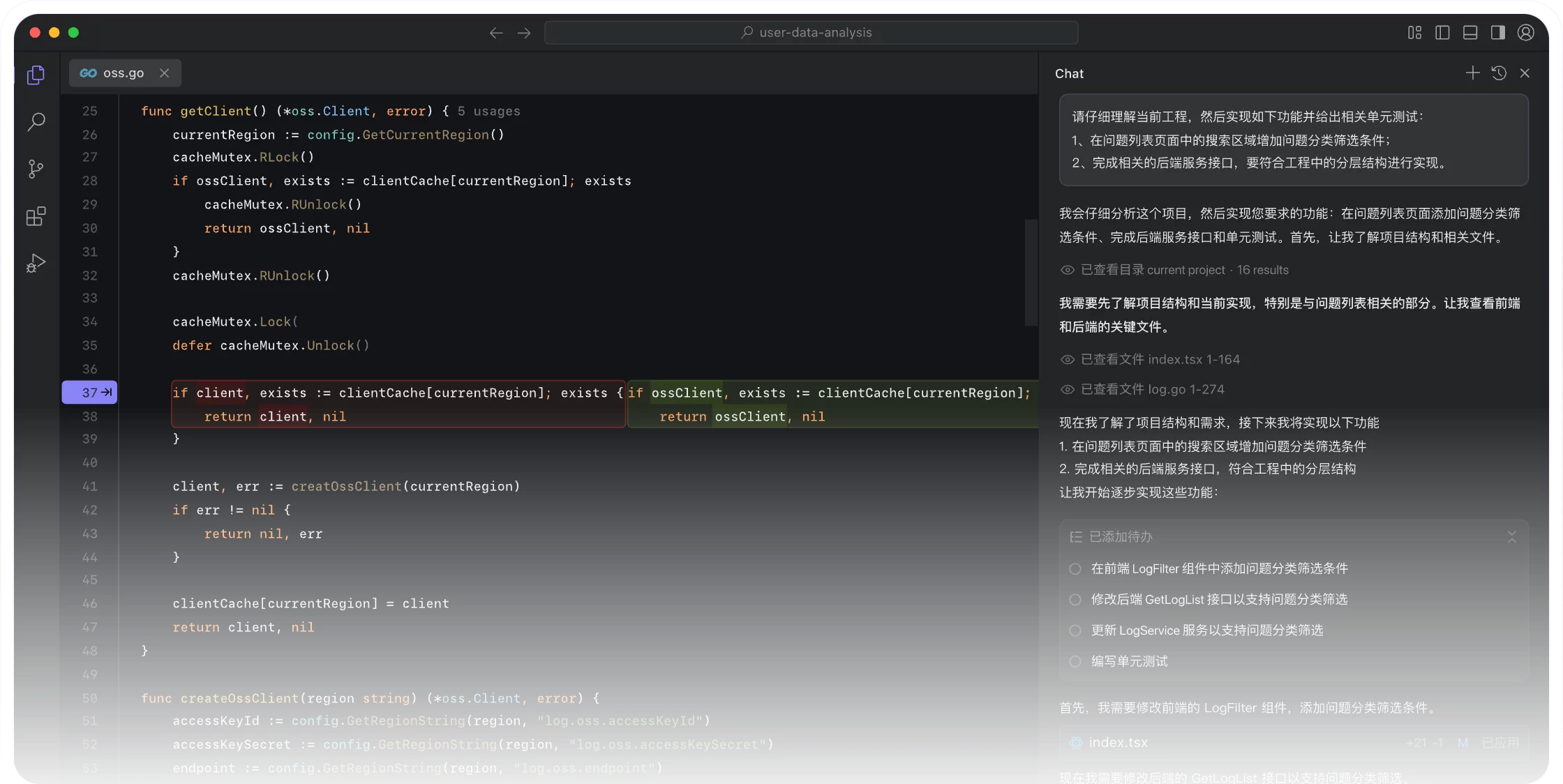Click the line 37 accept-tab gutter marker
Screen dimensions: 1563x784
(89, 393)
